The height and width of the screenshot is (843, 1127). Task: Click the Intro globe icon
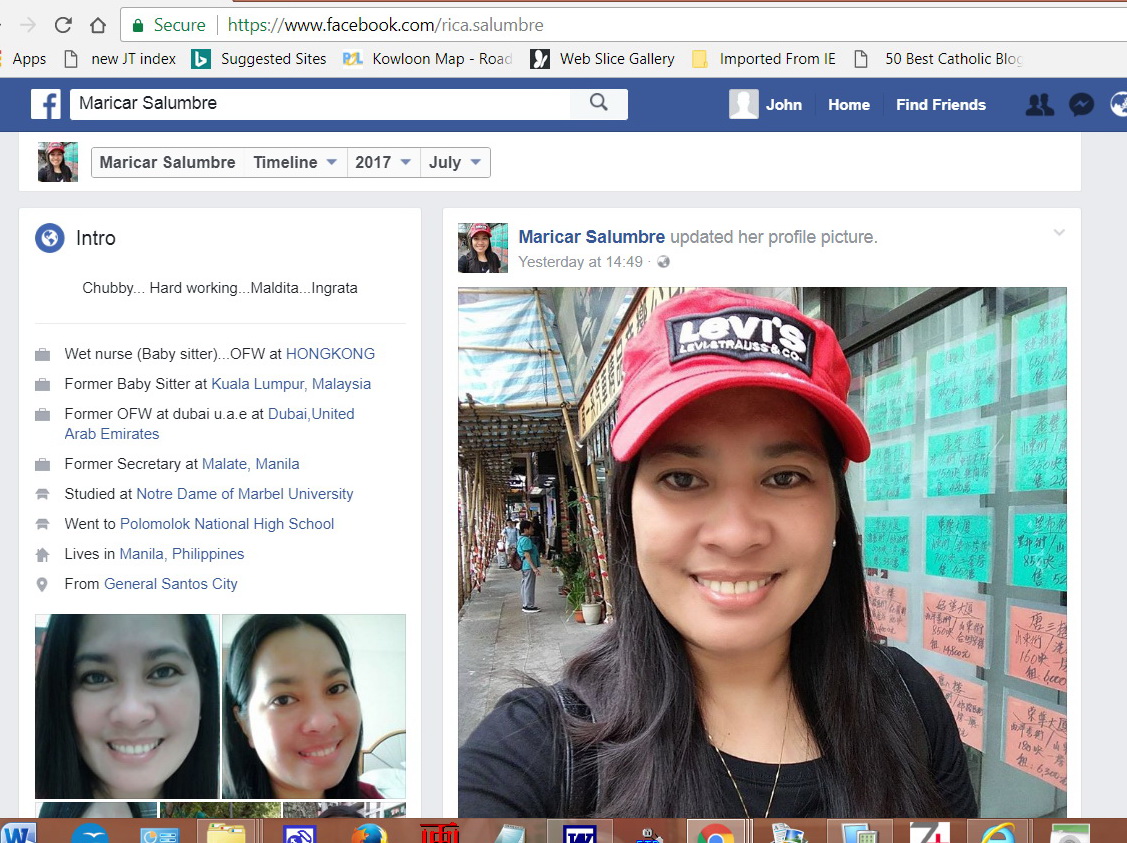[x=50, y=238]
